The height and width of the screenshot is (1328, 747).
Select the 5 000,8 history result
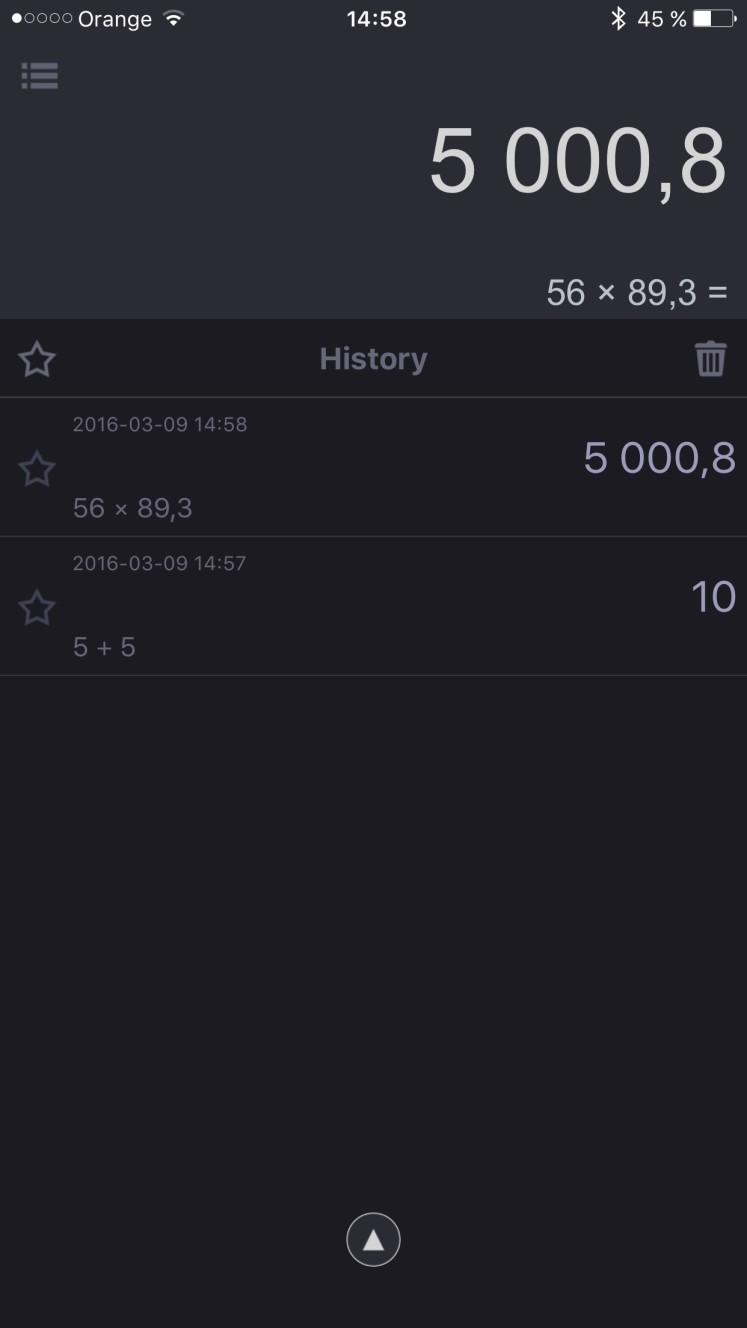(x=659, y=458)
